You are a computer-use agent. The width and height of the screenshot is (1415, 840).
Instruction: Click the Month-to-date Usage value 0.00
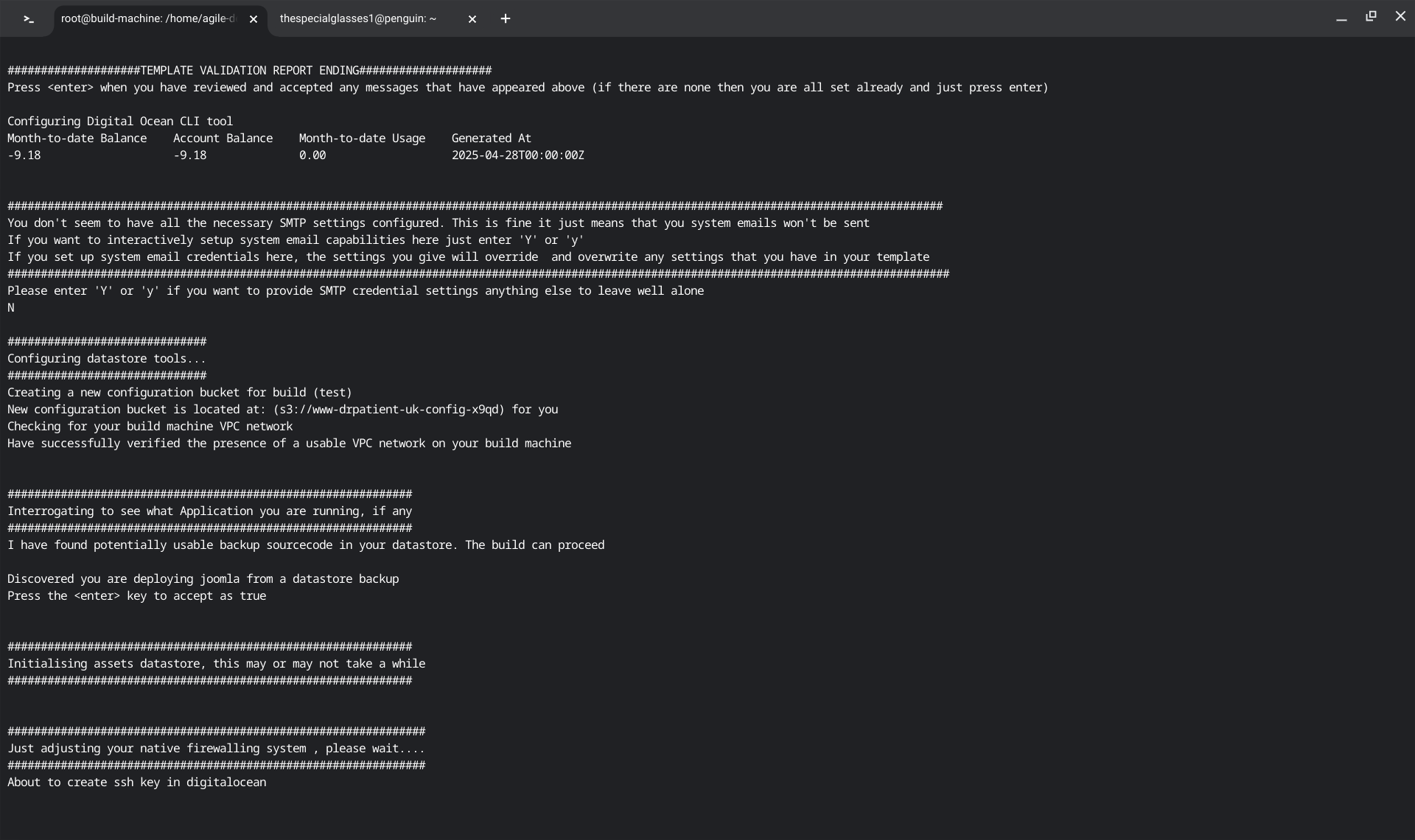(312, 155)
